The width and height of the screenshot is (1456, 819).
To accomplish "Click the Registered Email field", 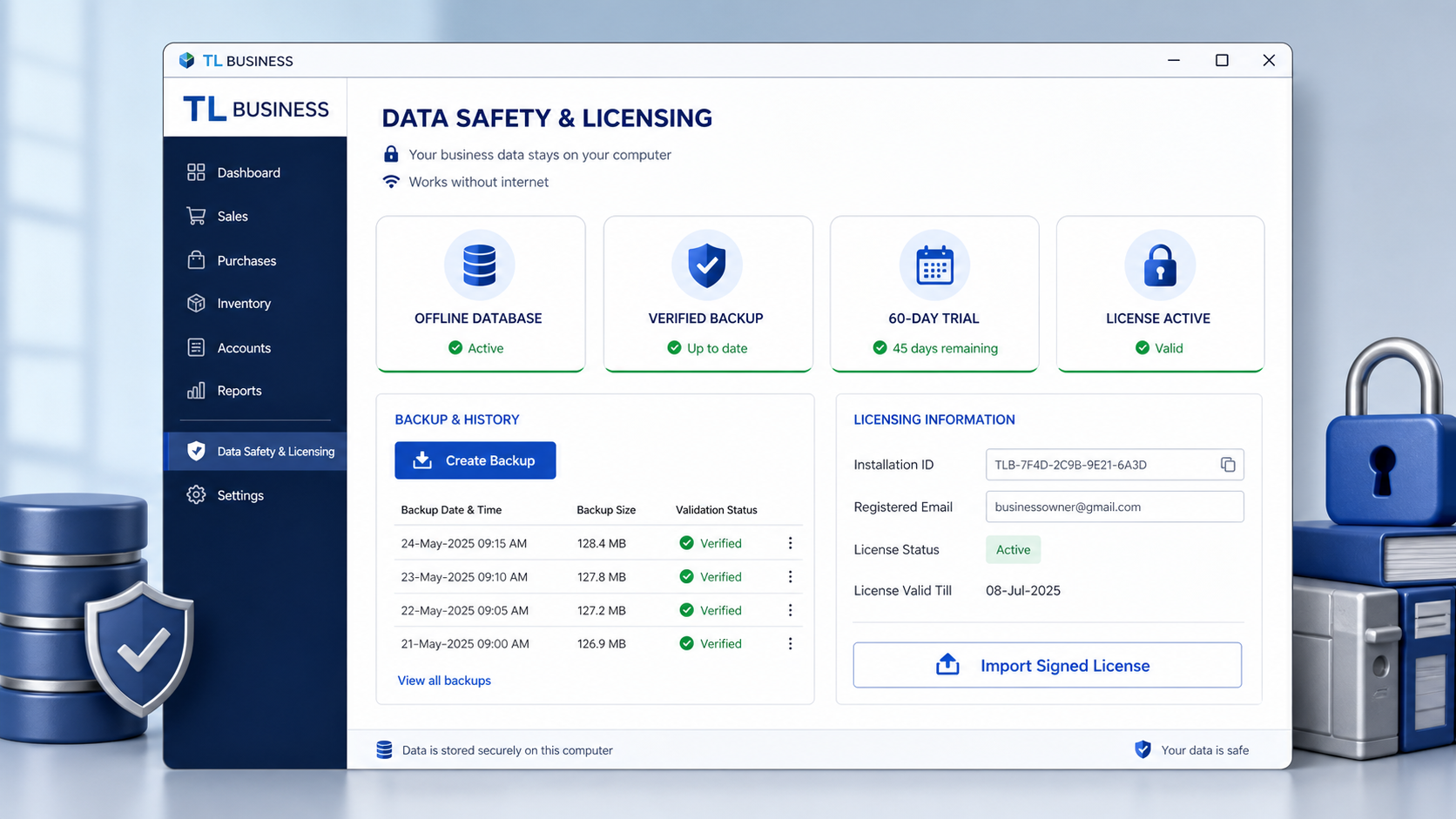I will [1115, 507].
